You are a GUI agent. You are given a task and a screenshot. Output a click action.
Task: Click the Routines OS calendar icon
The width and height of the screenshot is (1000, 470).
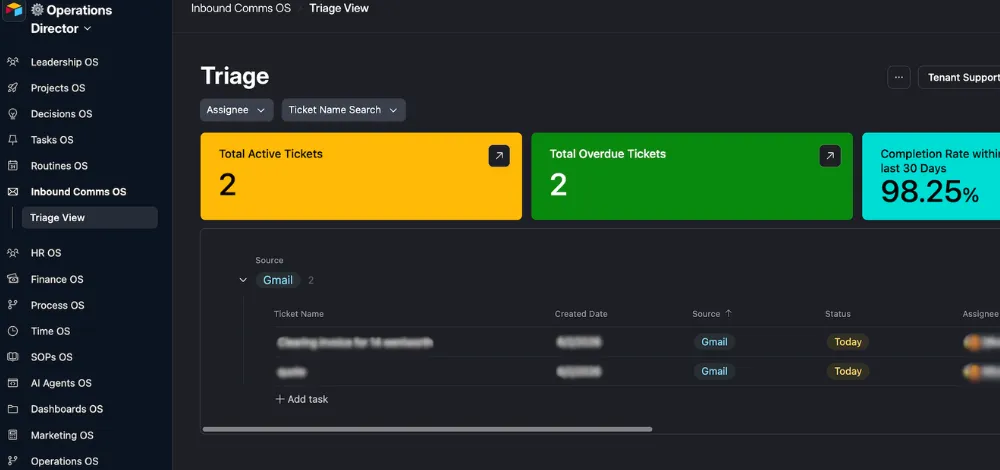click(x=13, y=166)
